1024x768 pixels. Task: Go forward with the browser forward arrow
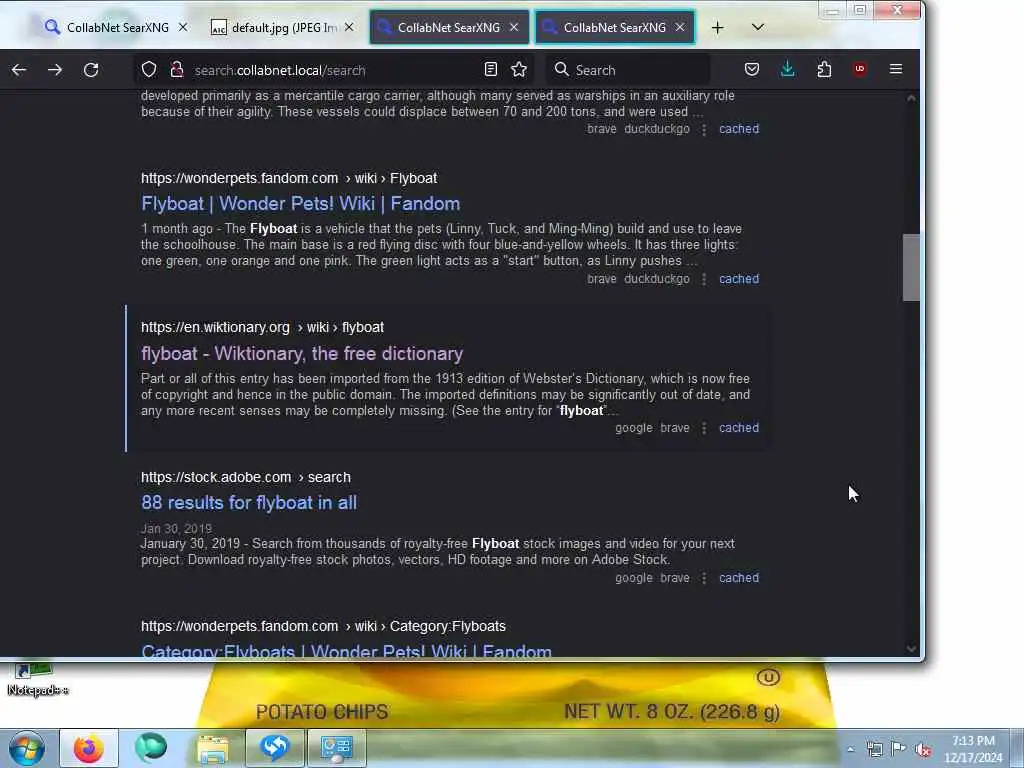55,70
